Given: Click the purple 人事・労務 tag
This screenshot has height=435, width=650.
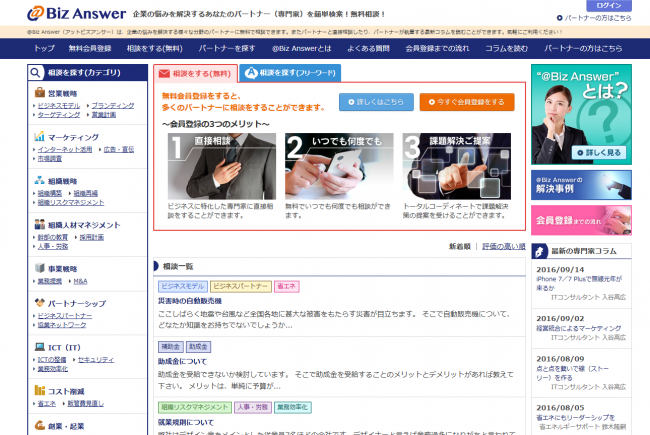Looking at the screenshot, I should [252, 407].
